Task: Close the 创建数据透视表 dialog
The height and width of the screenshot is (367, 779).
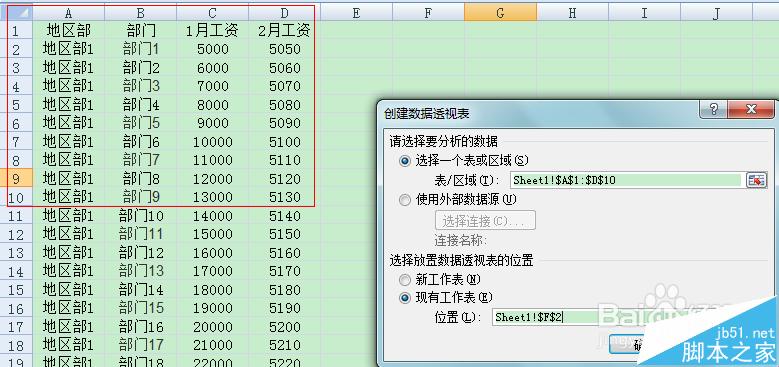Action: pos(751,109)
